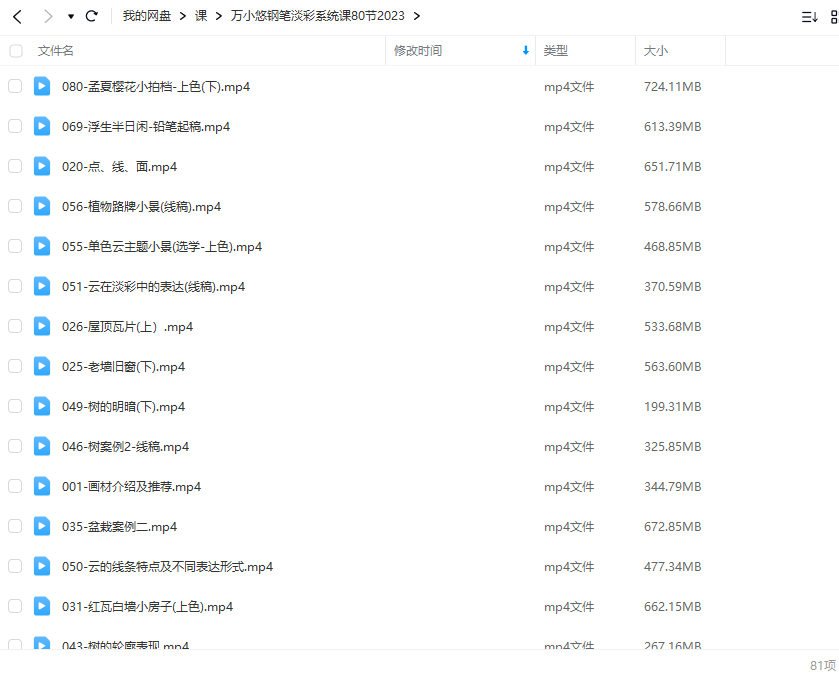
Task: Click the chevron between 我的网盘 and 课
Action: 182,16
